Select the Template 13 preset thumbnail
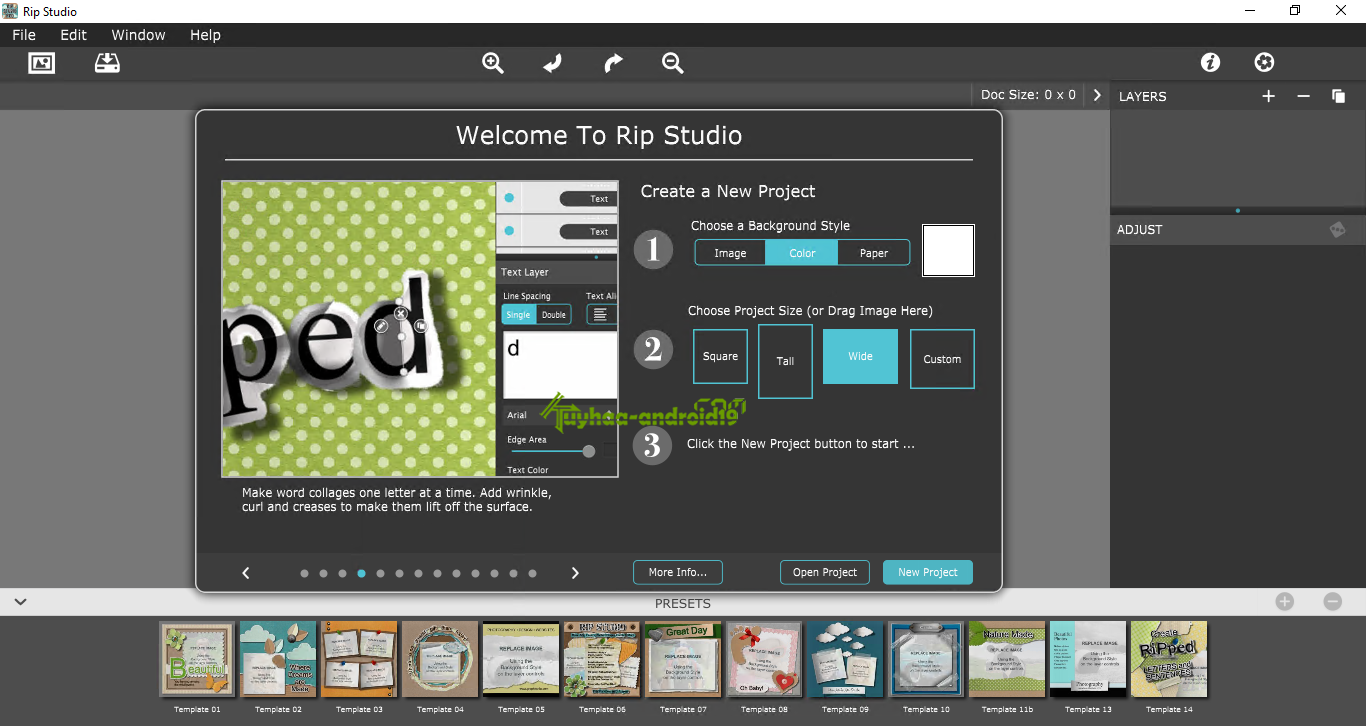Viewport: 1366px width, 726px height. coord(1088,659)
